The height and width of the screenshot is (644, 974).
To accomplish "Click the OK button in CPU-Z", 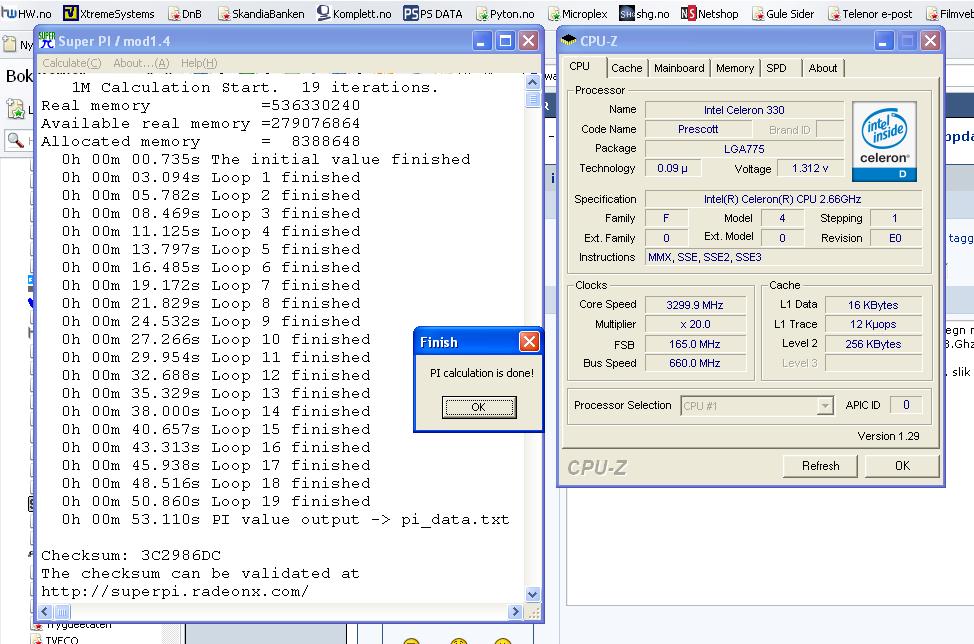I will tap(902, 466).
